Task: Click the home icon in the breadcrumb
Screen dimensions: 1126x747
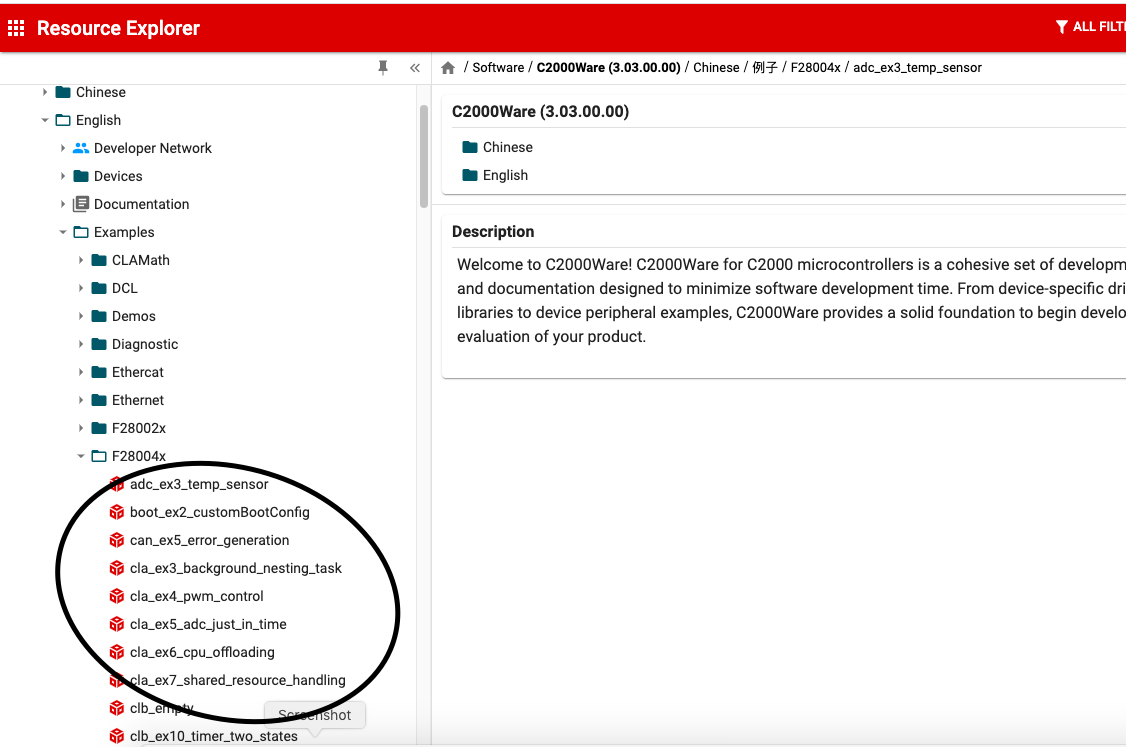Action: [x=447, y=66]
